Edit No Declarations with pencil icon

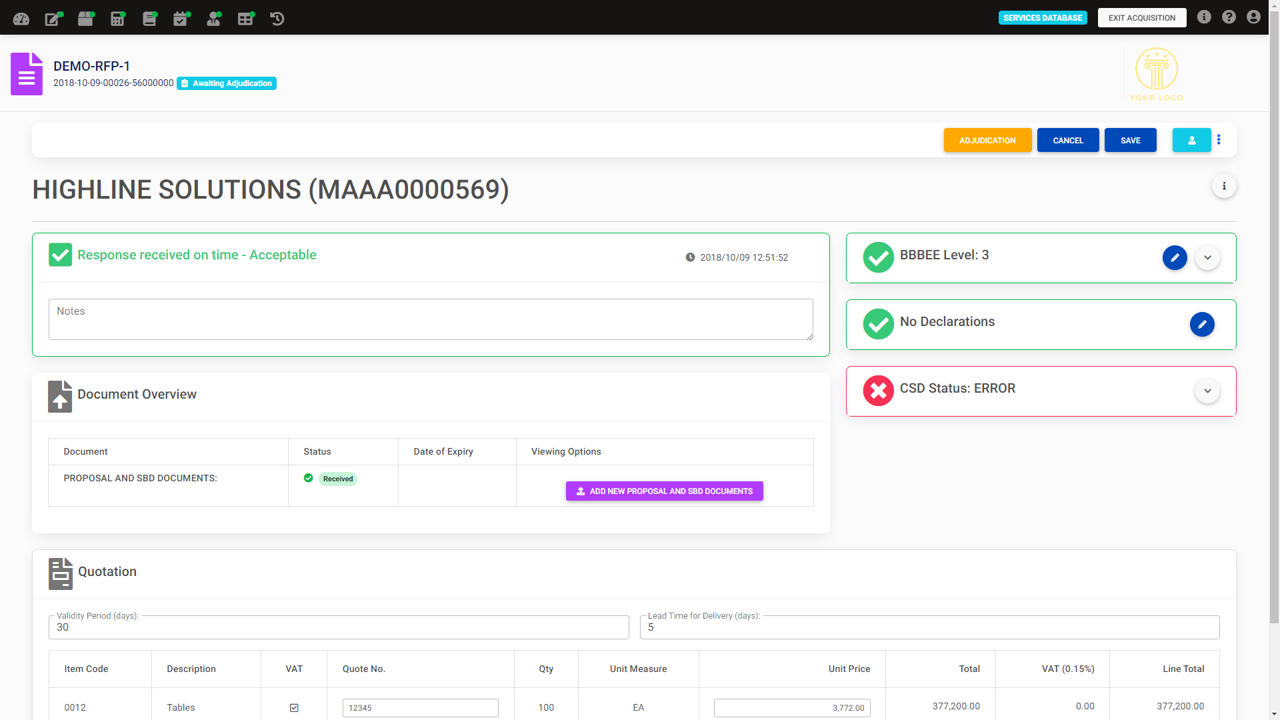click(x=1202, y=324)
